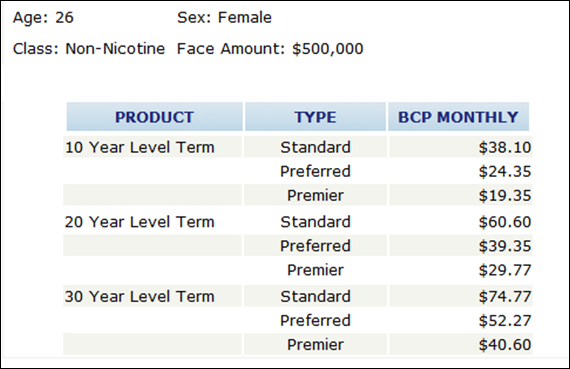Click the Sex: Female label

pyautogui.click(x=224, y=17)
